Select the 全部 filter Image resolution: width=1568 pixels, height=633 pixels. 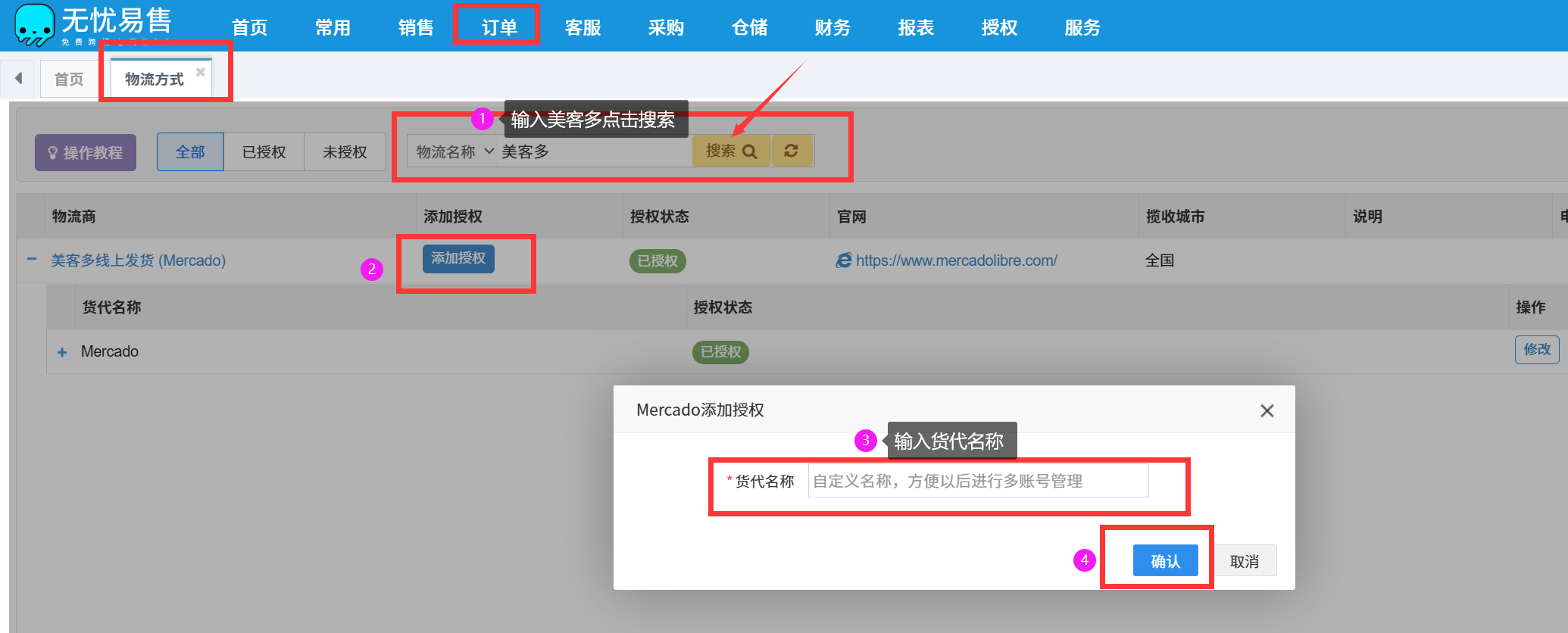(x=190, y=152)
